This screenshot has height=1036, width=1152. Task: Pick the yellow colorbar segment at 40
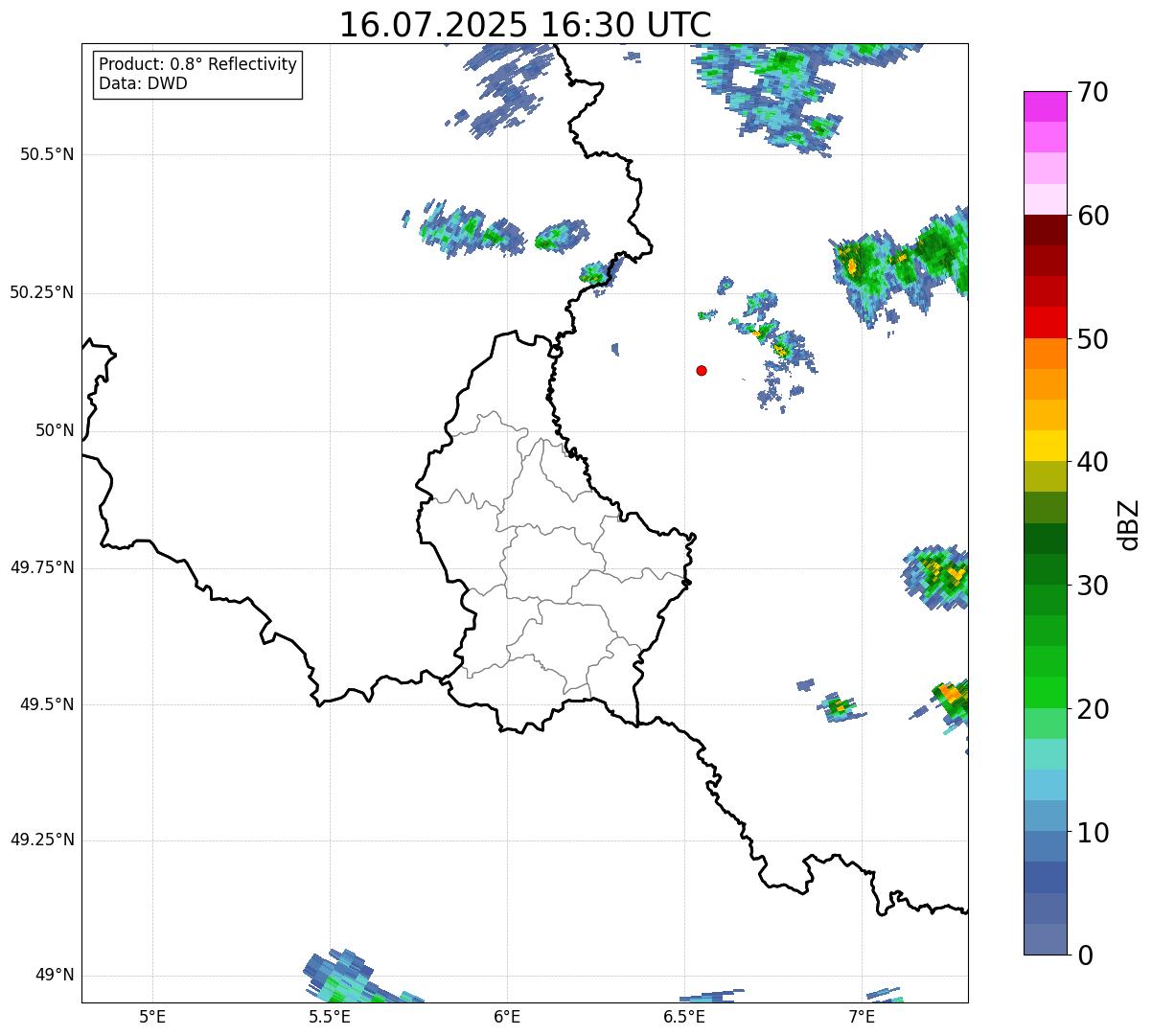[1045, 446]
